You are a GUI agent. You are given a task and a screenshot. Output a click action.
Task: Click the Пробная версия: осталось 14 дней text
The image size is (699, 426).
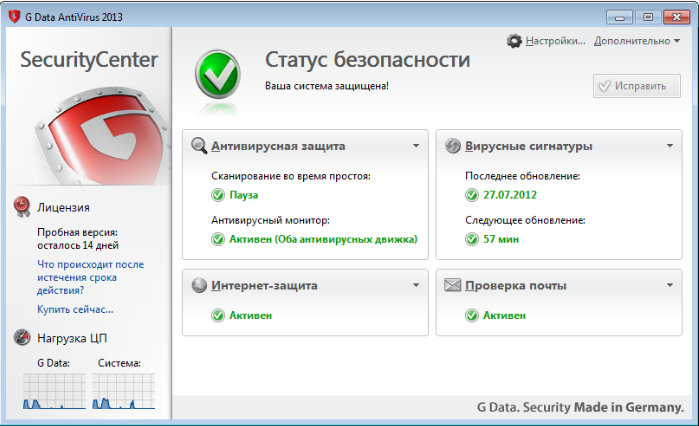pyautogui.click(x=78, y=239)
